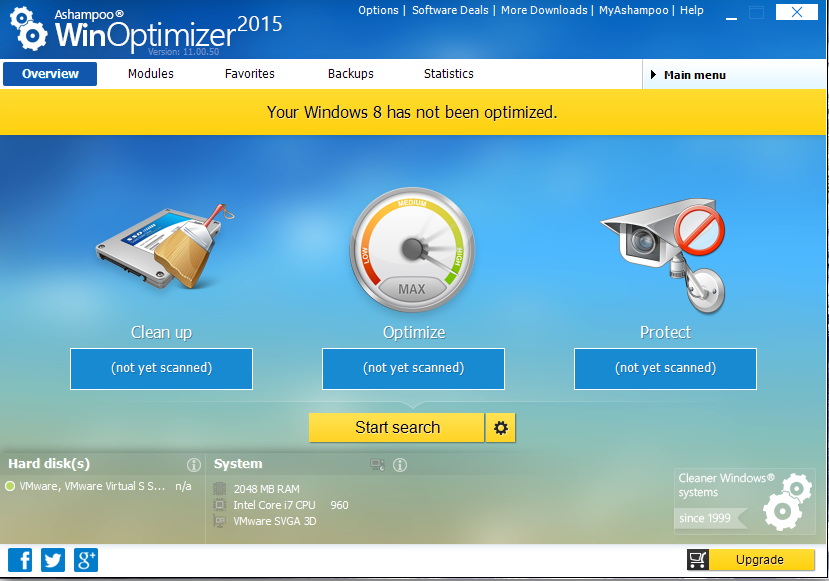Screen dimensions: 829x581
Task: Click the WinOptimizer gears logo
Action: click(x=29, y=29)
